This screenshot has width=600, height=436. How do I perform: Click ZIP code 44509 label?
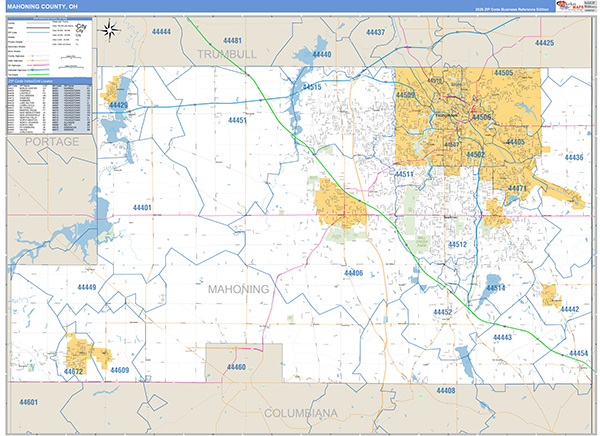coord(405,95)
